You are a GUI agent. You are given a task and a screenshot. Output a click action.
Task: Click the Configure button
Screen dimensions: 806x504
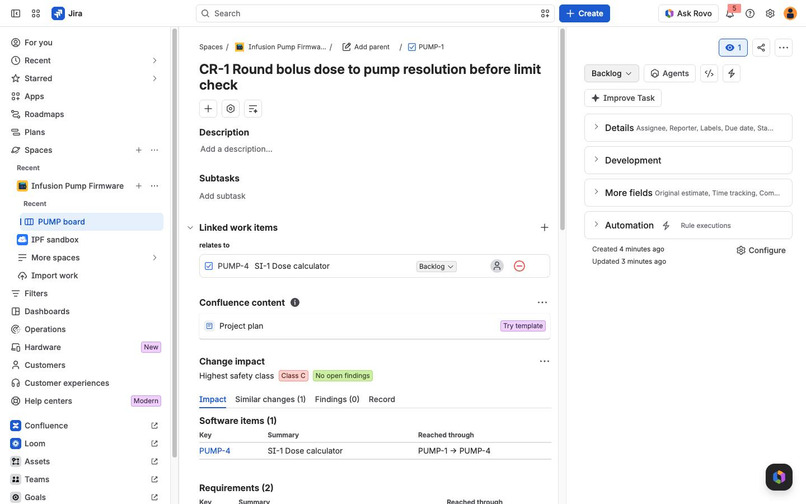click(x=761, y=250)
